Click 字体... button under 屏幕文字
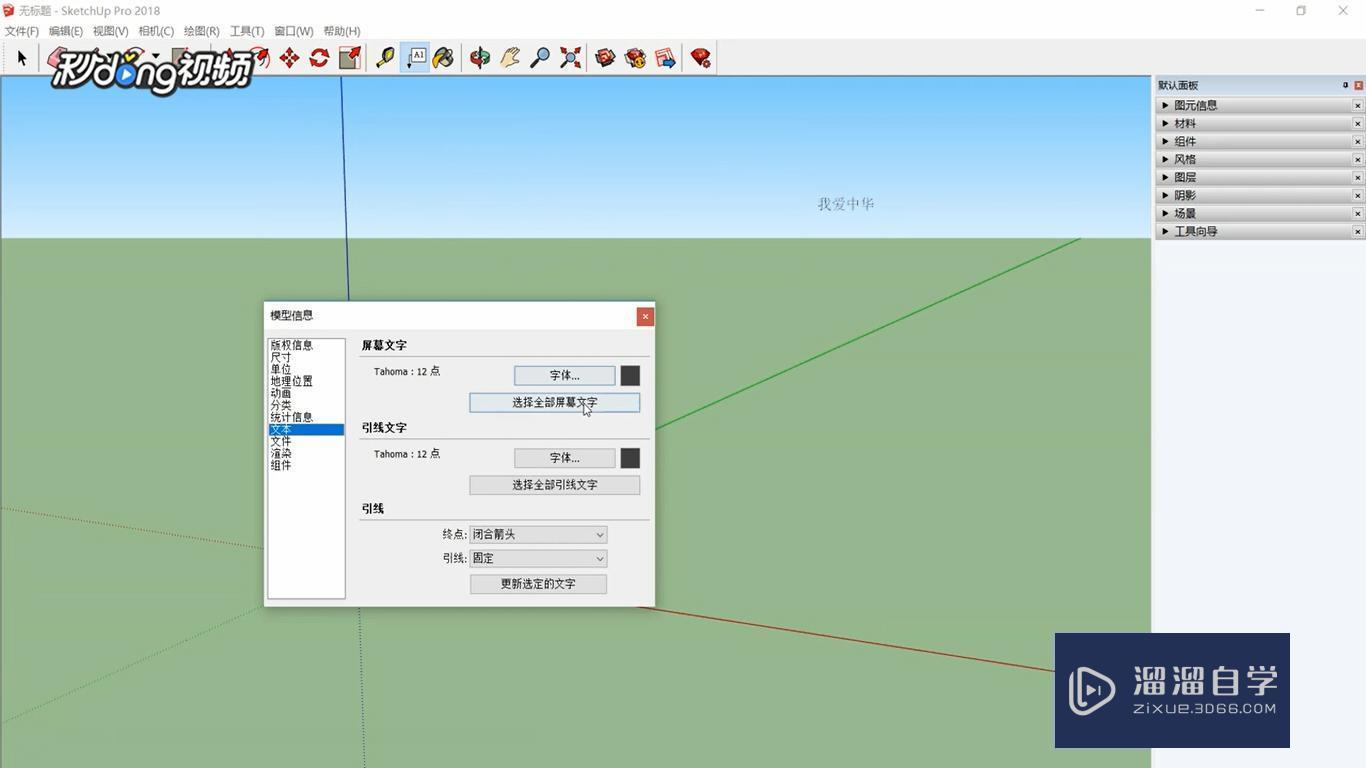Image resolution: width=1366 pixels, height=768 pixels. [565, 375]
